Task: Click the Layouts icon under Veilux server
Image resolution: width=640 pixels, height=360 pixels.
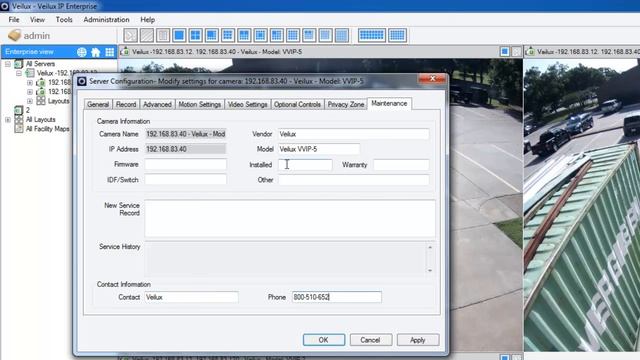Action: pos(41,101)
